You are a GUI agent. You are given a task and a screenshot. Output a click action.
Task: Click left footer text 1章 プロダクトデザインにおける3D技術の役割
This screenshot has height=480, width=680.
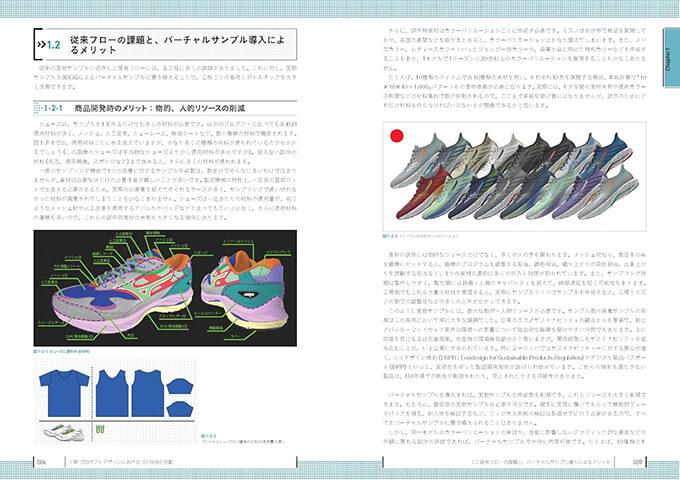[121, 462]
